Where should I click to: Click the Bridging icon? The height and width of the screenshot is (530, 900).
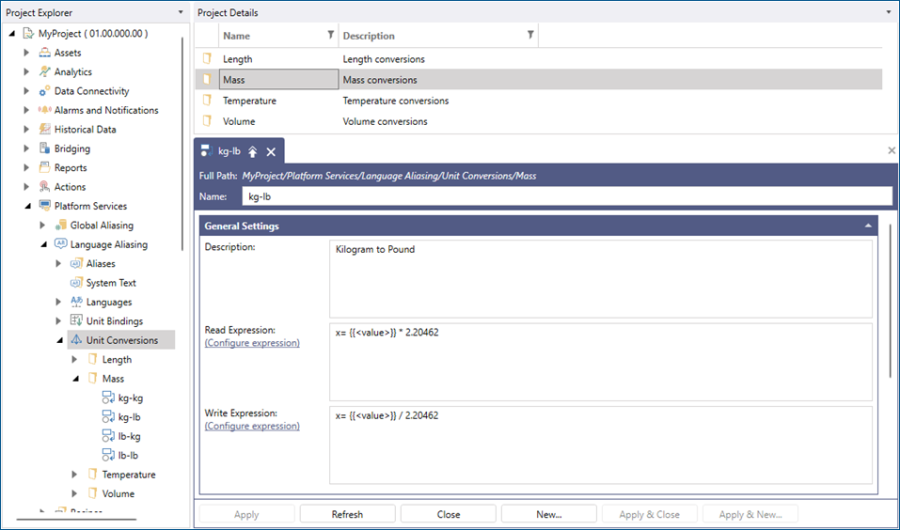point(44,148)
